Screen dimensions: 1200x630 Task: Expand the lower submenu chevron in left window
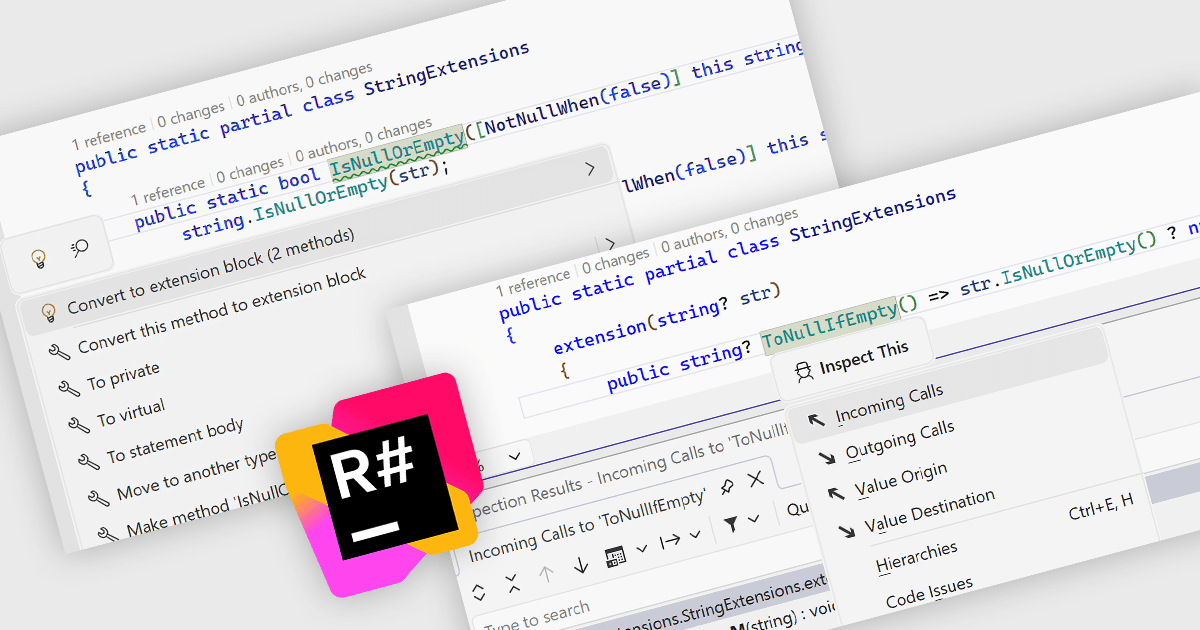click(x=609, y=243)
